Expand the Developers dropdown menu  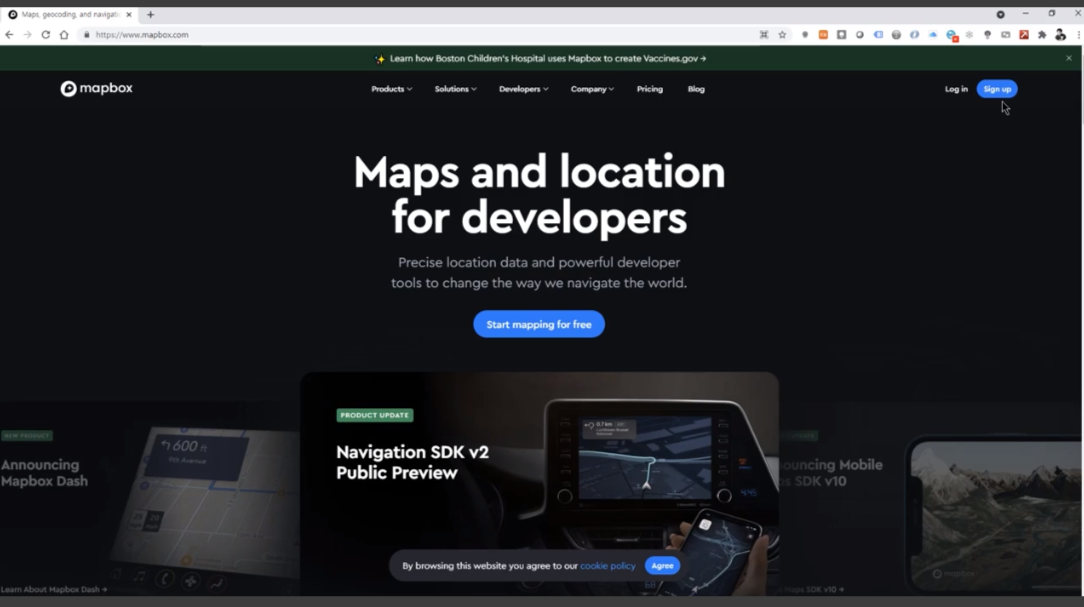pyautogui.click(x=523, y=89)
